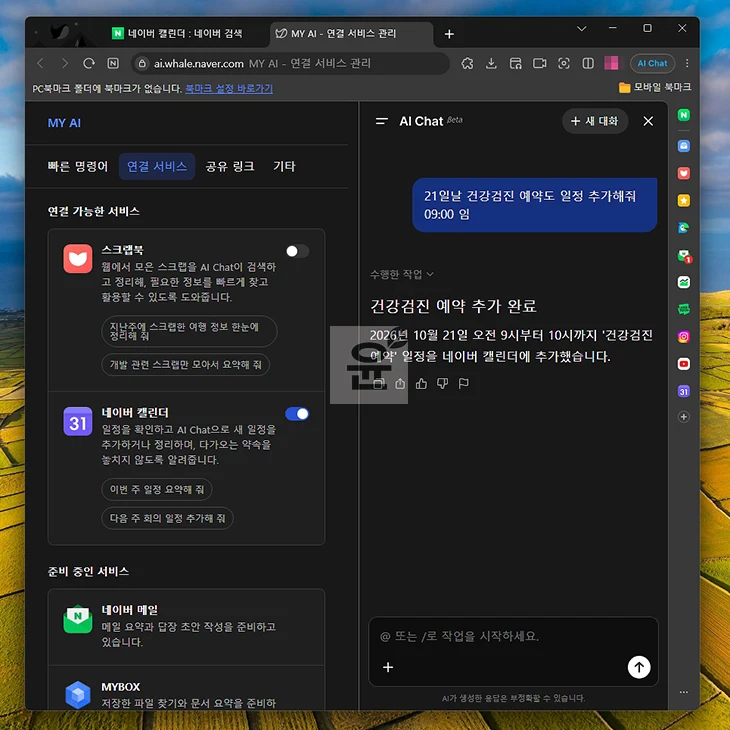Viewport: 730px width, 730px height.
Task: Add an attachment with chat plus icon
Action: click(x=388, y=667)
